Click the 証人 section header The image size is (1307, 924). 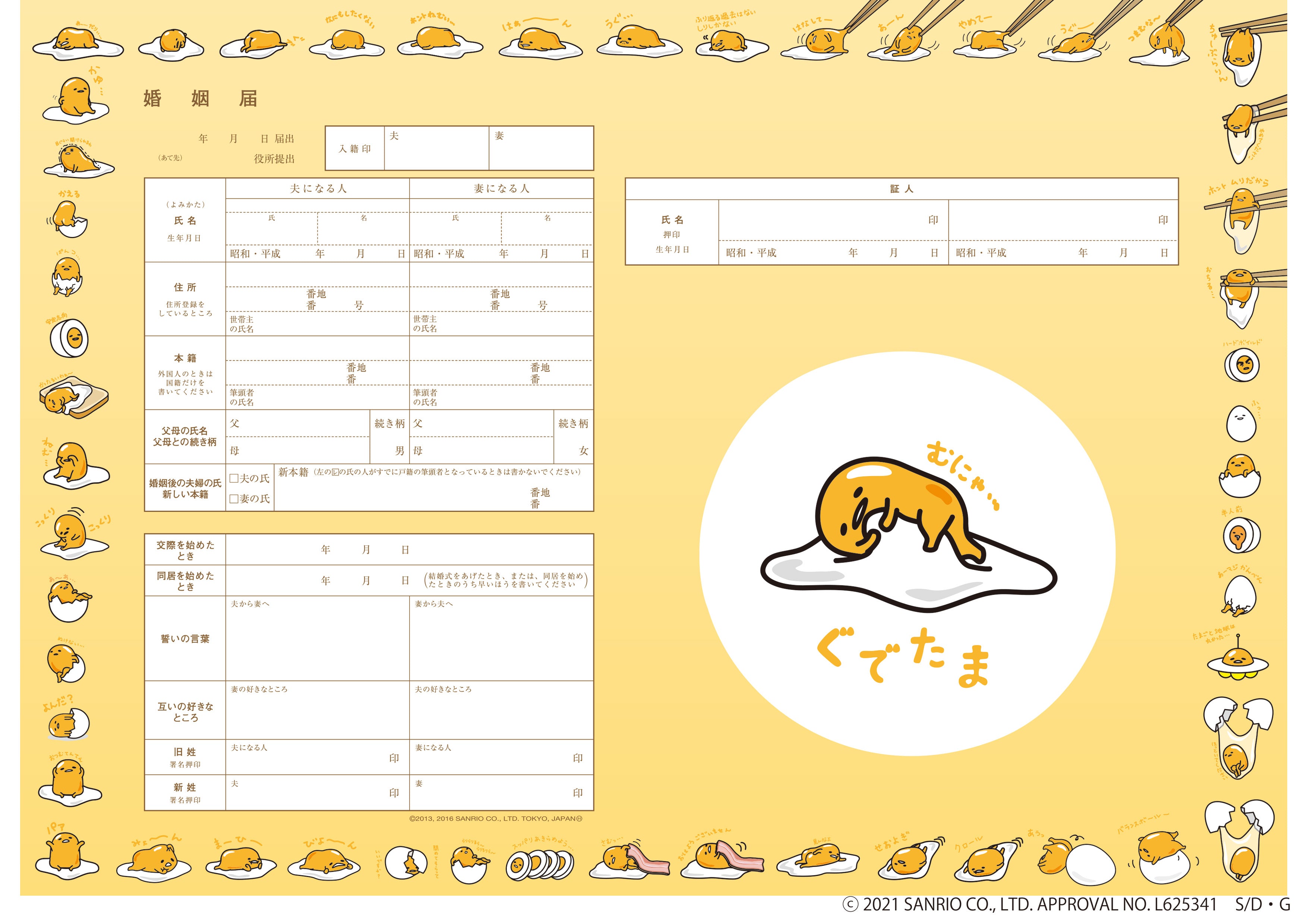point(901,189)
